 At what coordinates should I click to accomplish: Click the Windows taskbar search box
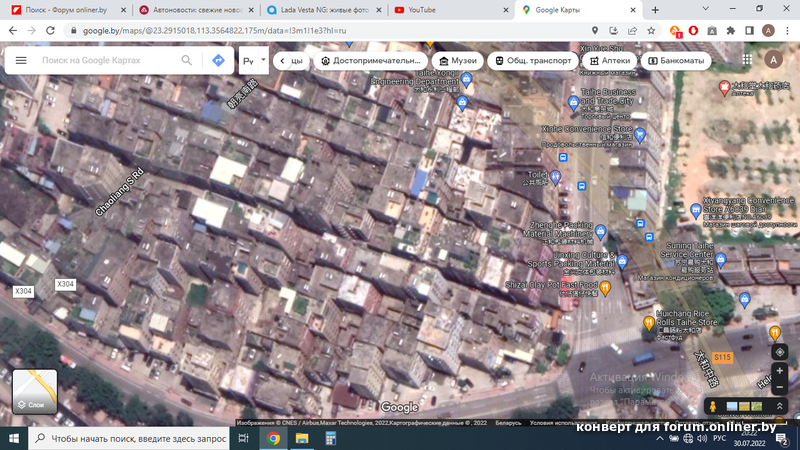point(130,438)
